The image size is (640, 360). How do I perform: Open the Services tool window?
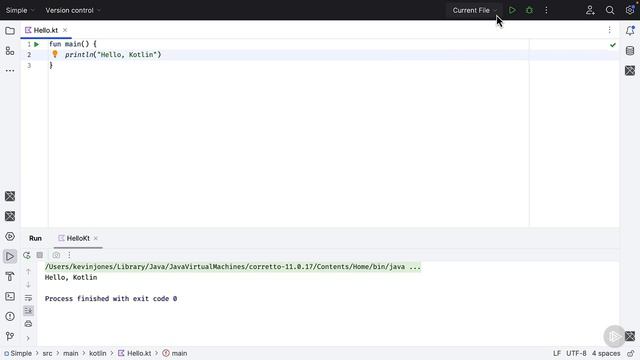point(10,236)
